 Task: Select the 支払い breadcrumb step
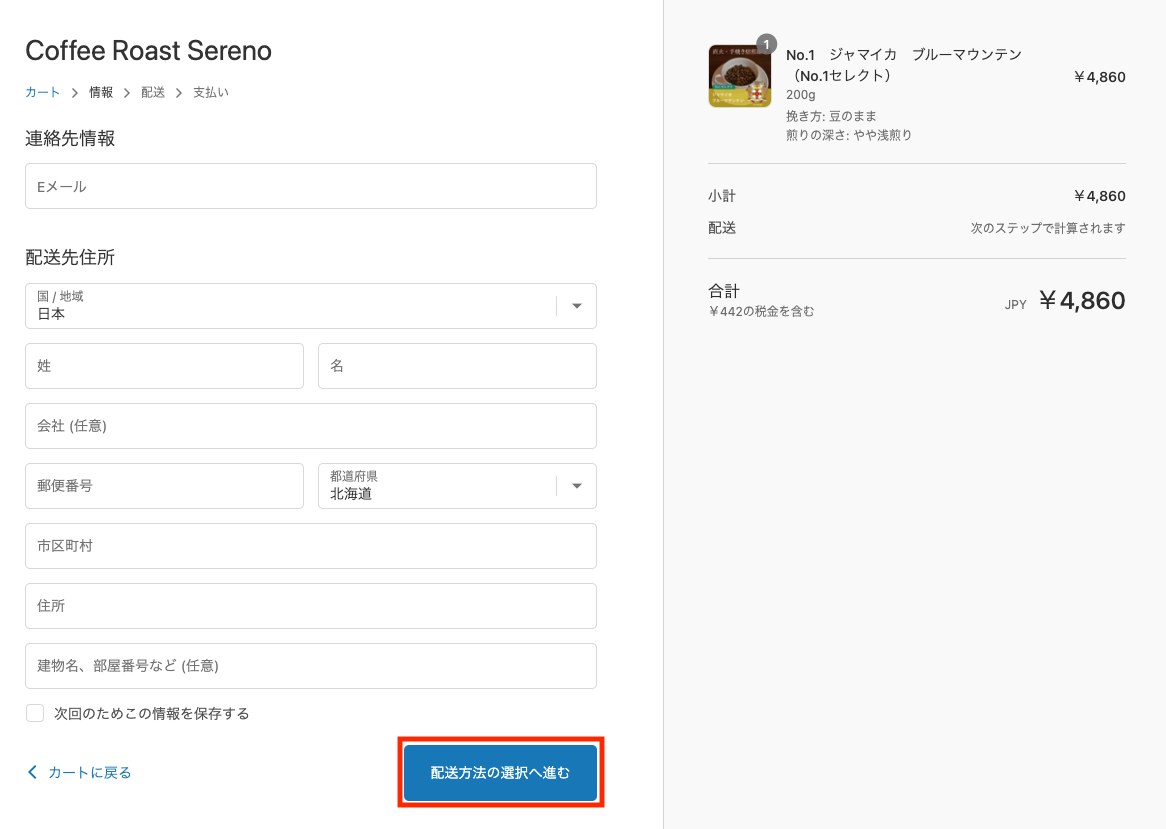210,92
